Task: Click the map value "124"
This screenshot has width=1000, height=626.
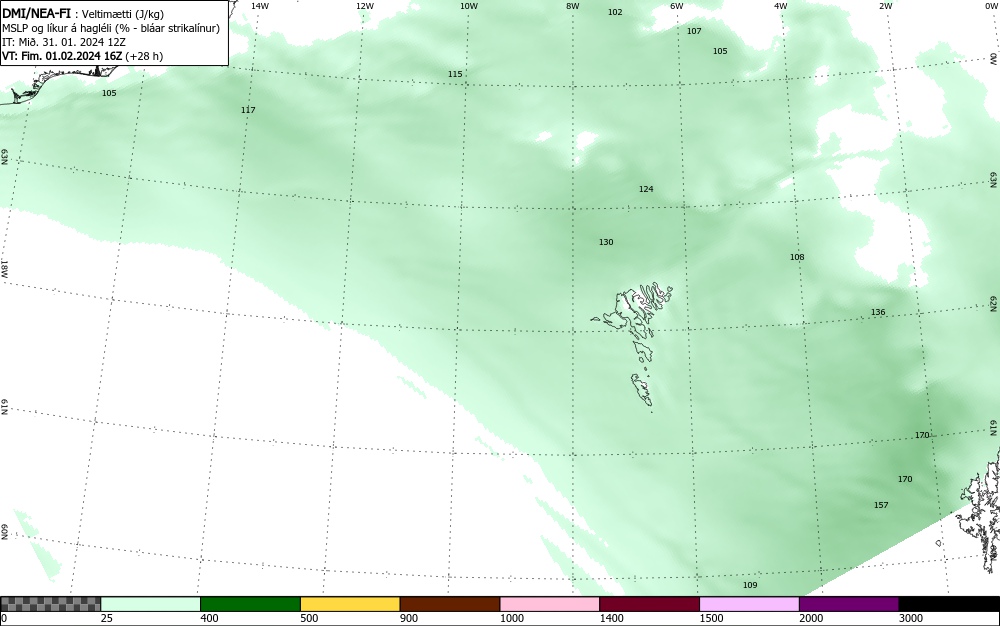Action: pos(646,189)
